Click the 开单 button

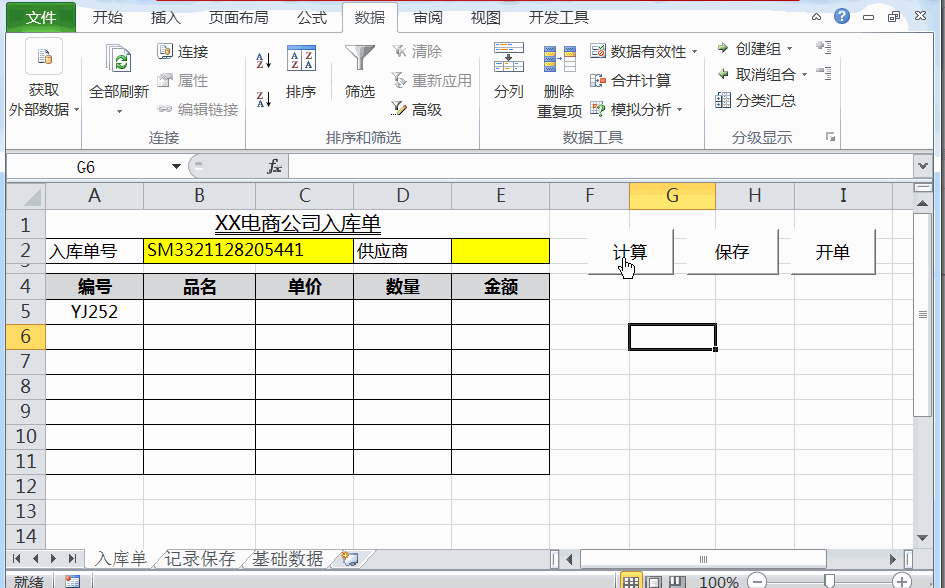(x=833, y=252)
